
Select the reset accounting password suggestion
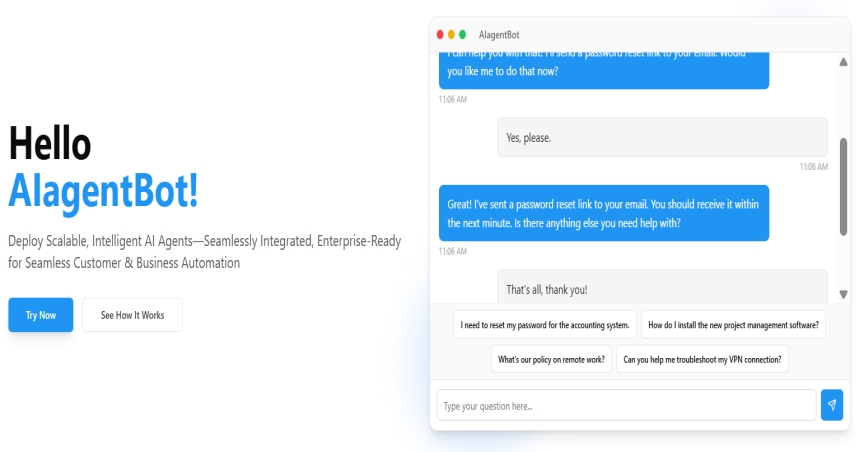[545, 325]
